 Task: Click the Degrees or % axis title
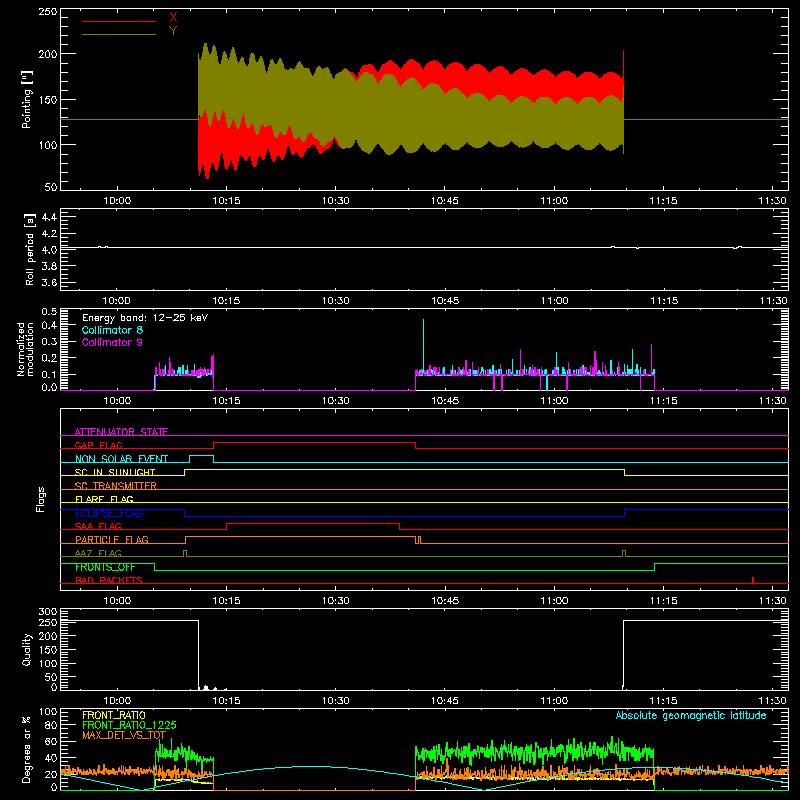pyautogui.click(x=27, y=749)
